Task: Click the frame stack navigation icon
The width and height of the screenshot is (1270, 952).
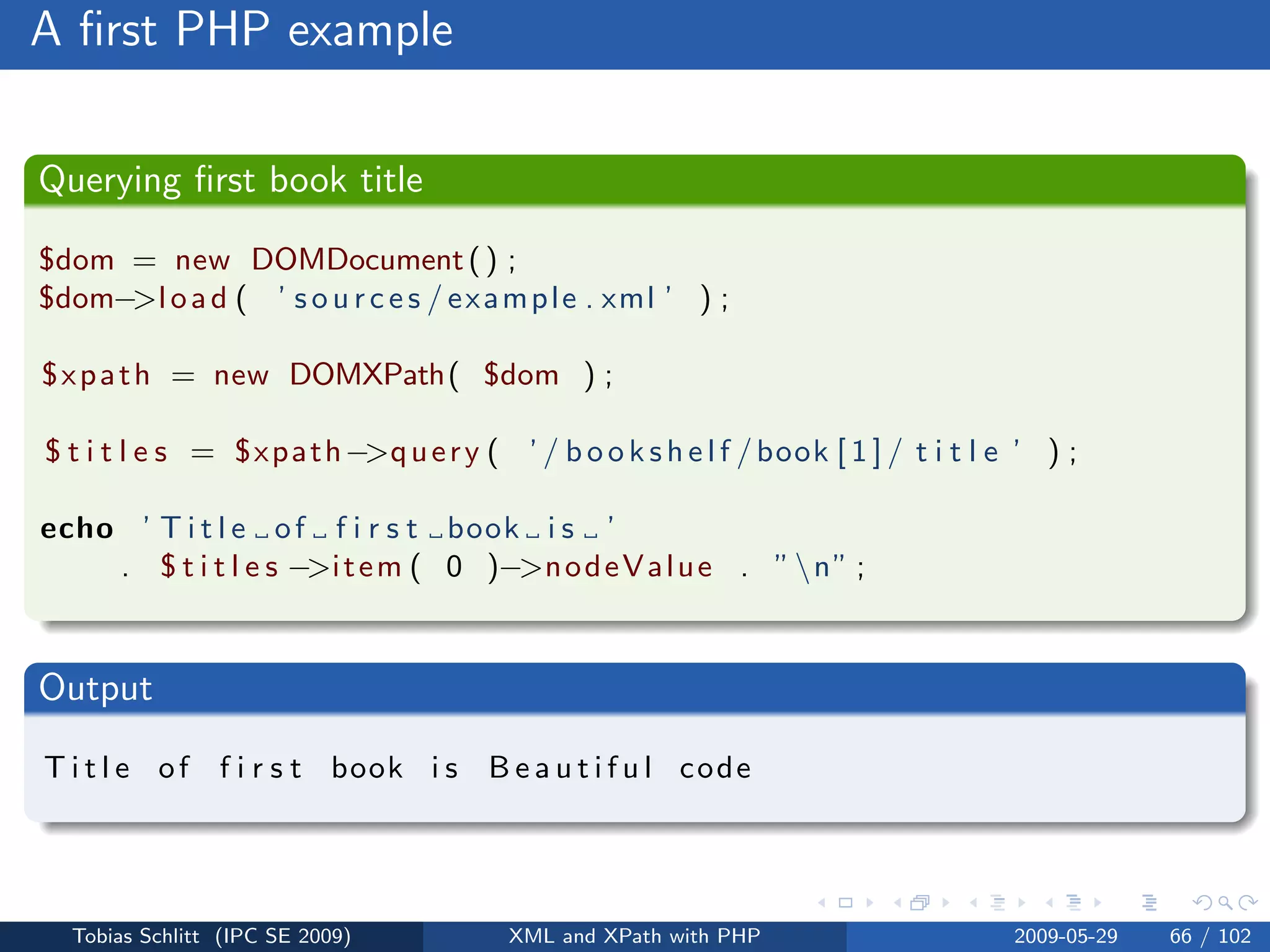Action: (920, 903)
